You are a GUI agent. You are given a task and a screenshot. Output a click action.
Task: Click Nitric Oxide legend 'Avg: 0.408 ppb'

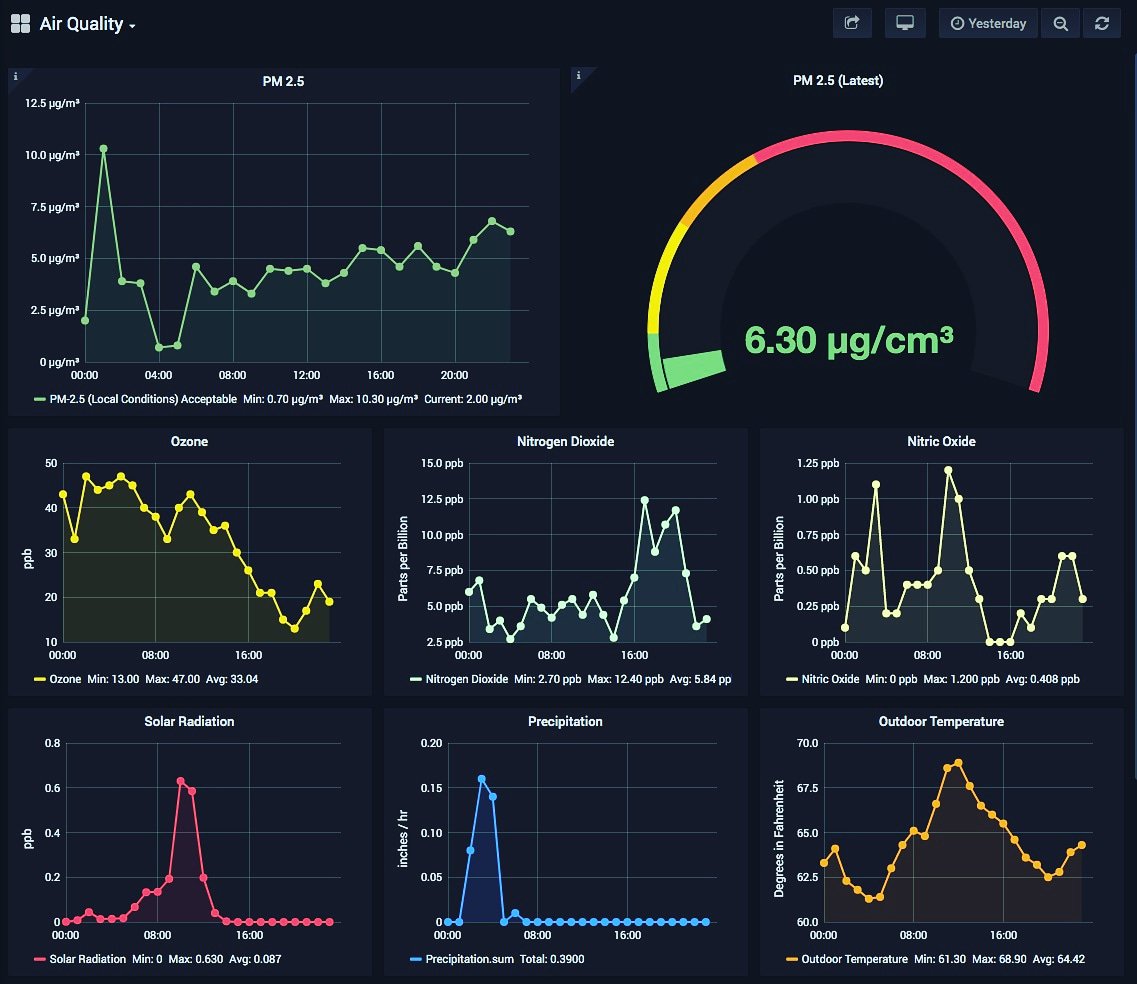click(x=1043, y=679)
